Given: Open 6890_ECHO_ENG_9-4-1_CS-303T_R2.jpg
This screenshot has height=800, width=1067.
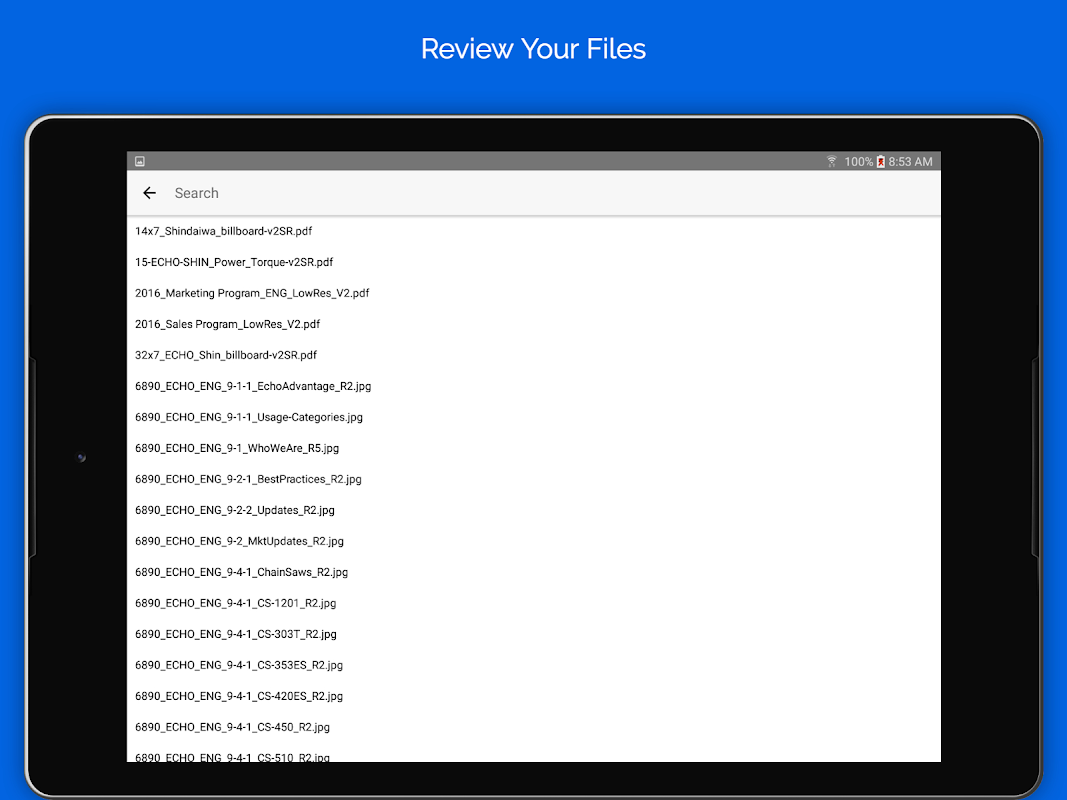Looking at the screenshot, I should click(534, 634).
